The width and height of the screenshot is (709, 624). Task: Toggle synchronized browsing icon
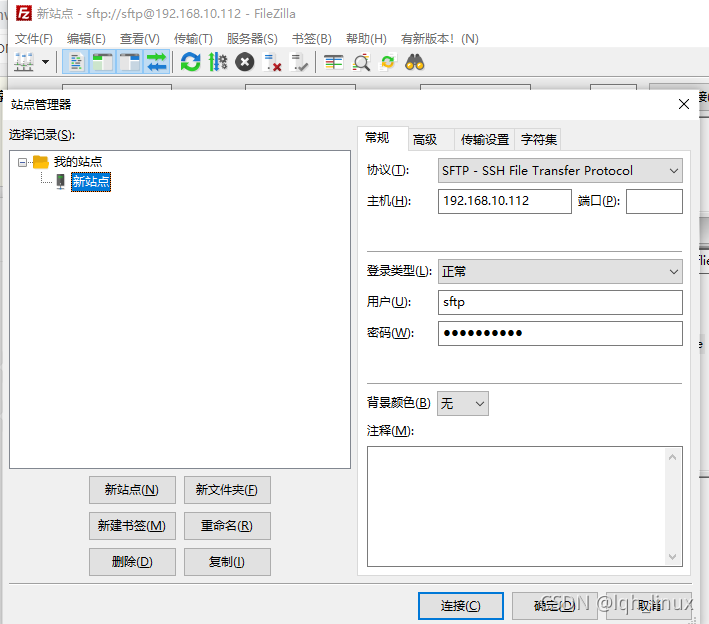[388, 62]
